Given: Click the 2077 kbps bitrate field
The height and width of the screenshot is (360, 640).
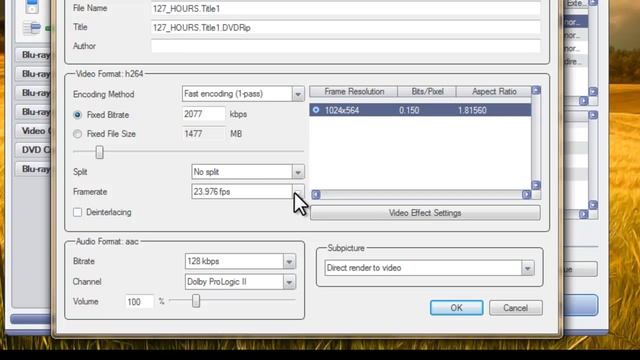Looking at the screenshot, I should tap(203, 114).
